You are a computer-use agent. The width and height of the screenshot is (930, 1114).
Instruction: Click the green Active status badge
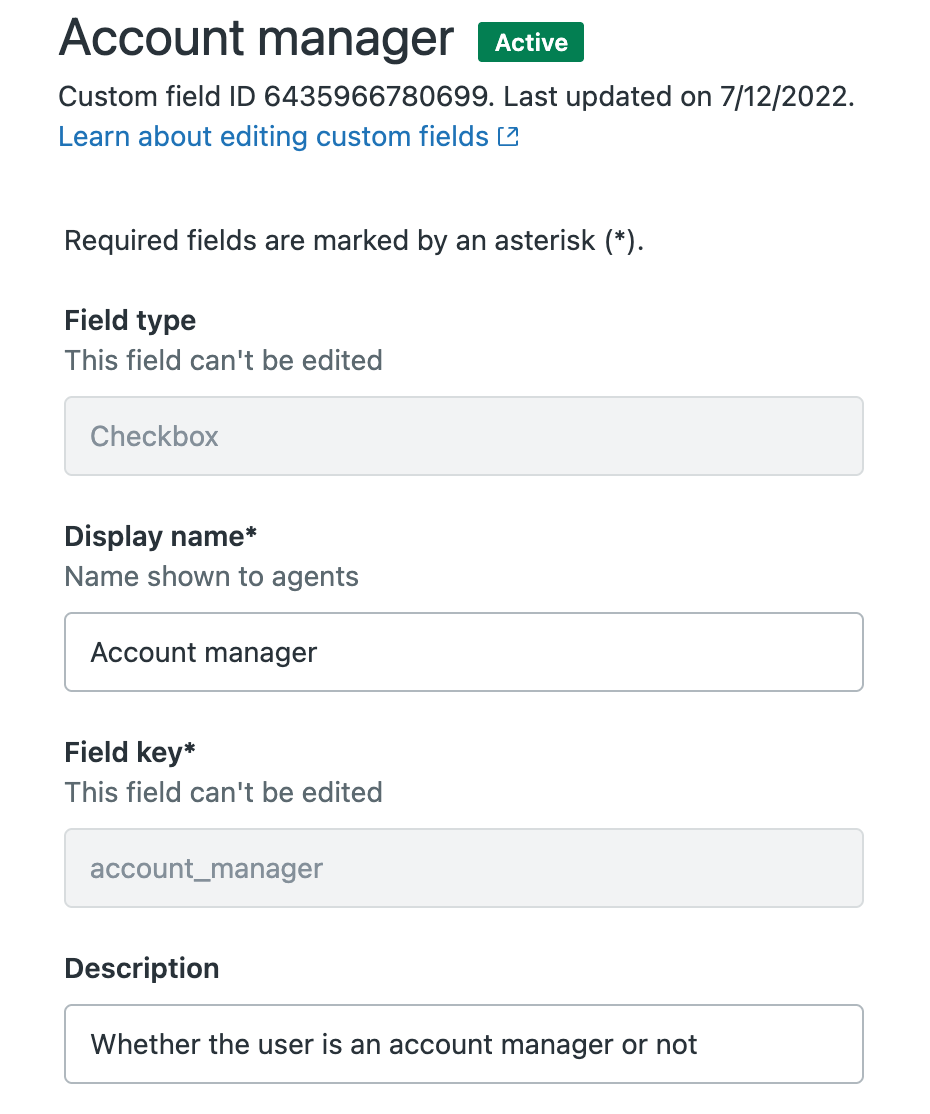tap(531, 42)
